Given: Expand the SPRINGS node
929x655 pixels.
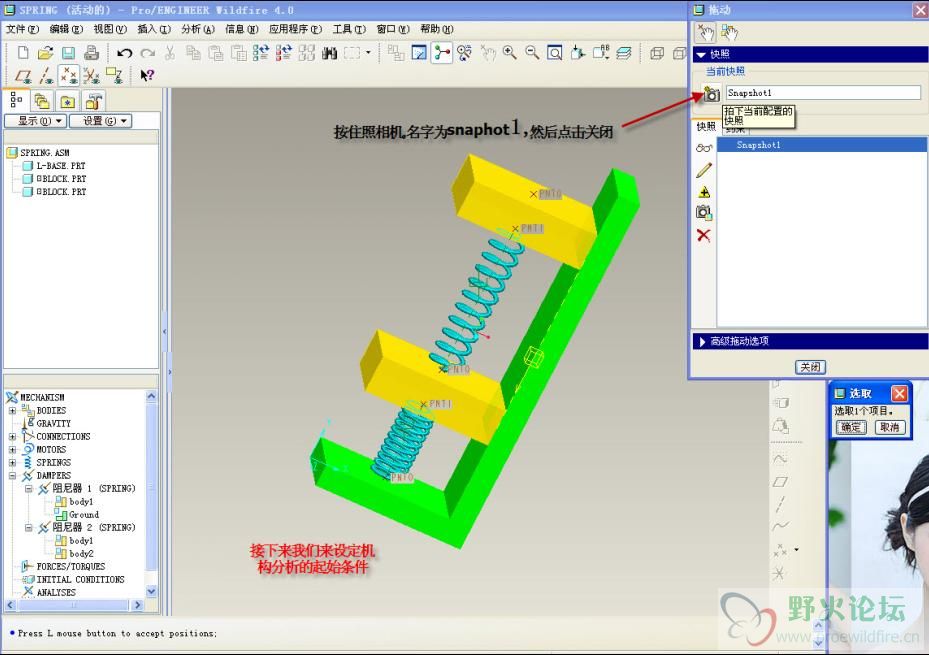Looking at the screenshot, I should (x=12, y=463).
